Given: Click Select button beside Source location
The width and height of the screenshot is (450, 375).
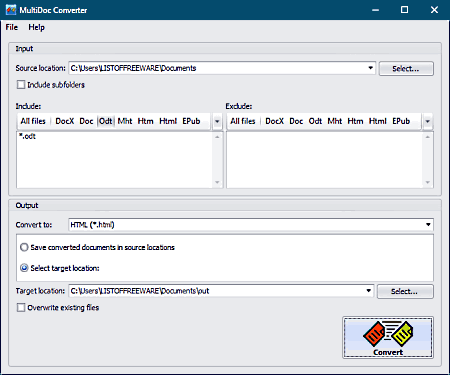Looking at the screenshot, I should pos(406,69).
